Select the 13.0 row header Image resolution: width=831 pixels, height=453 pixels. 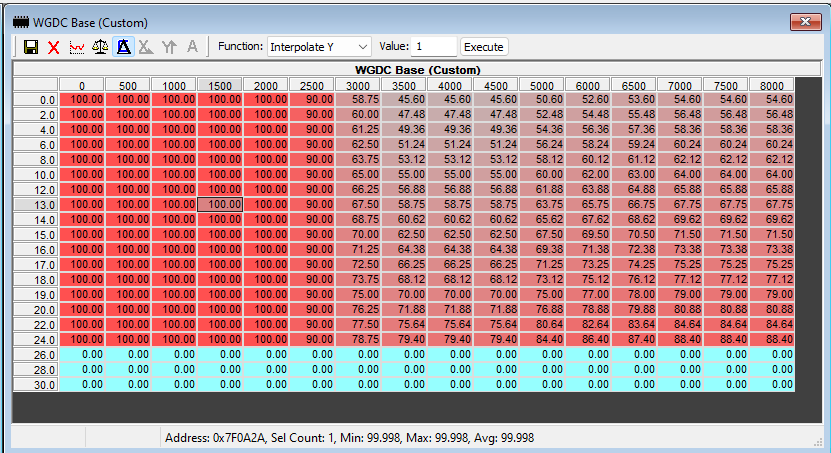(36, 205)
